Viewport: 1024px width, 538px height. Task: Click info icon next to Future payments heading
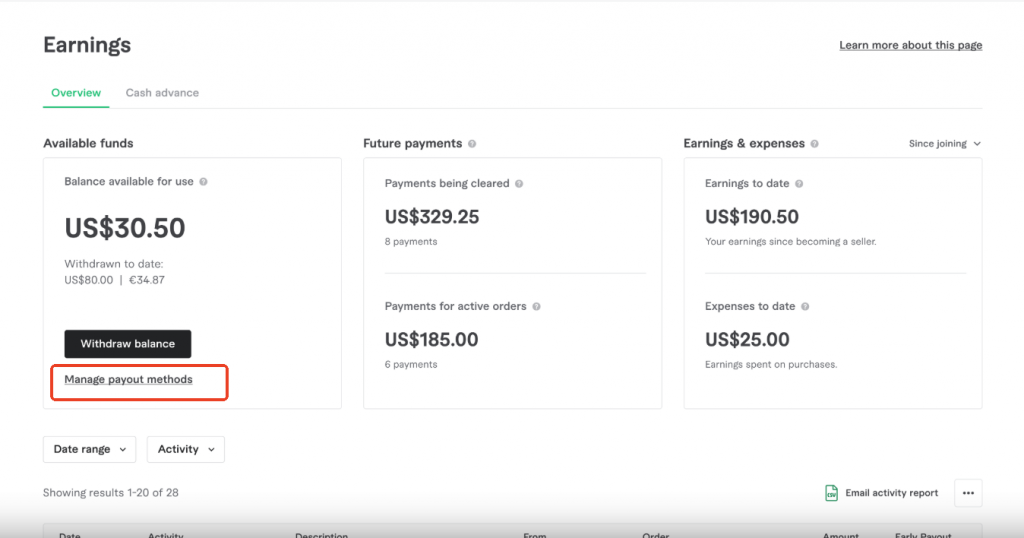[472, 144]
